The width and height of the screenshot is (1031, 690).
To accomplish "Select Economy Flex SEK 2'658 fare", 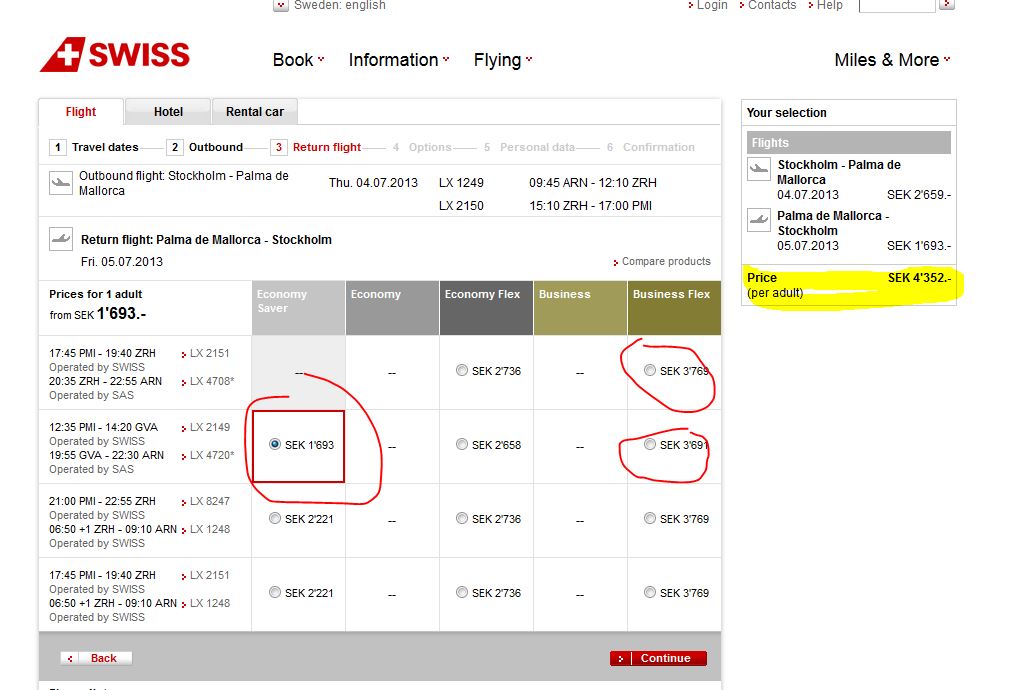I will click(461, 445).
